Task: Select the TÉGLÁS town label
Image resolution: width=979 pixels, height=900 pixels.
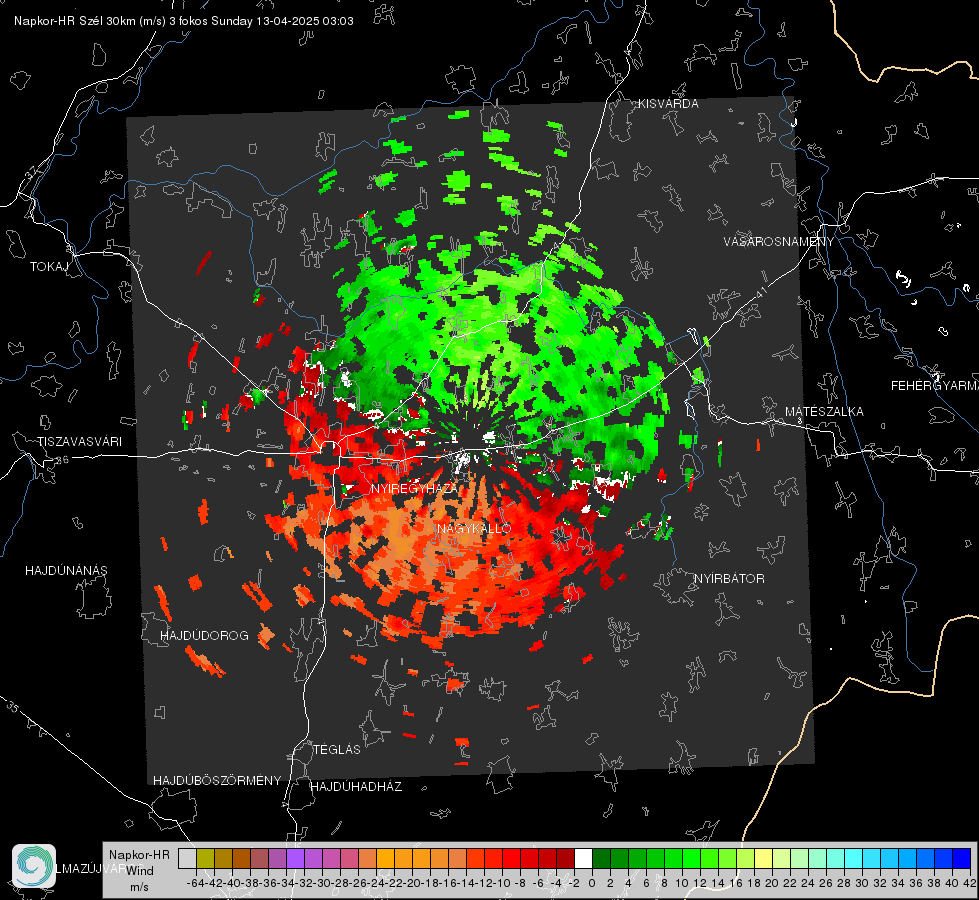Action: pyautogui.click(x=337, y=749)
